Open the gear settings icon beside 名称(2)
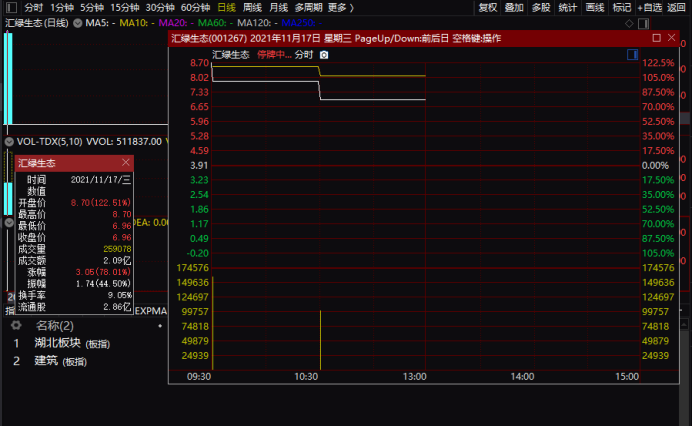 [x=16, y=326]
